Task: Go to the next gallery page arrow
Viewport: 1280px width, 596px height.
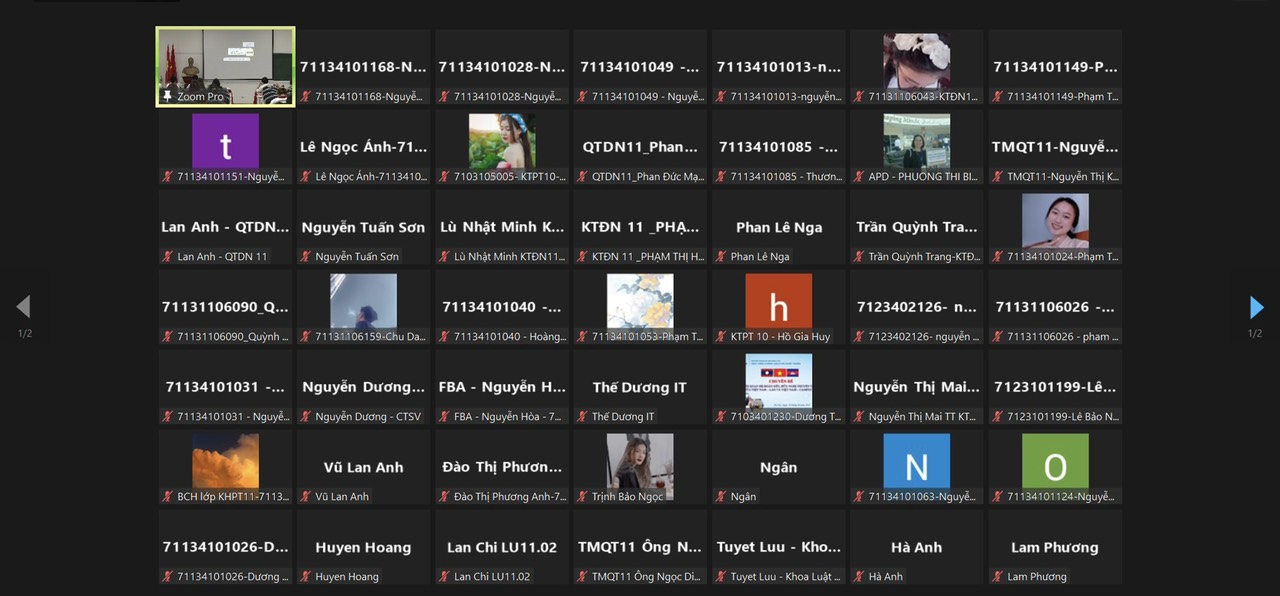Action: tap(1257, 307)
